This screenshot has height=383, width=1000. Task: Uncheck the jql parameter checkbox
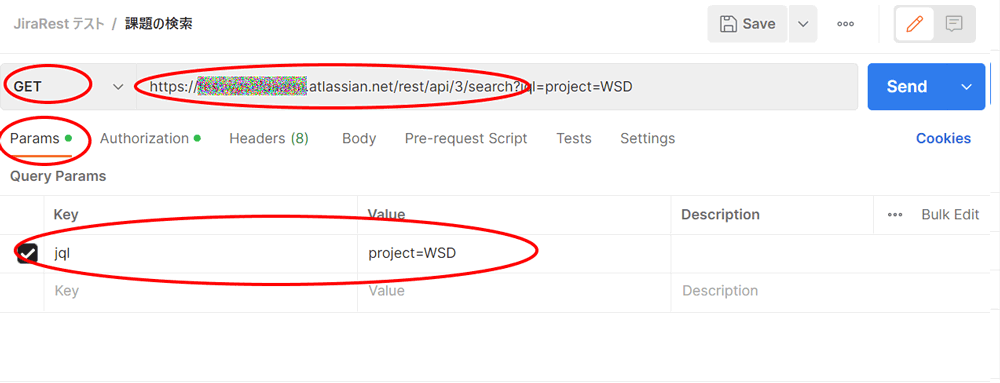27,254
